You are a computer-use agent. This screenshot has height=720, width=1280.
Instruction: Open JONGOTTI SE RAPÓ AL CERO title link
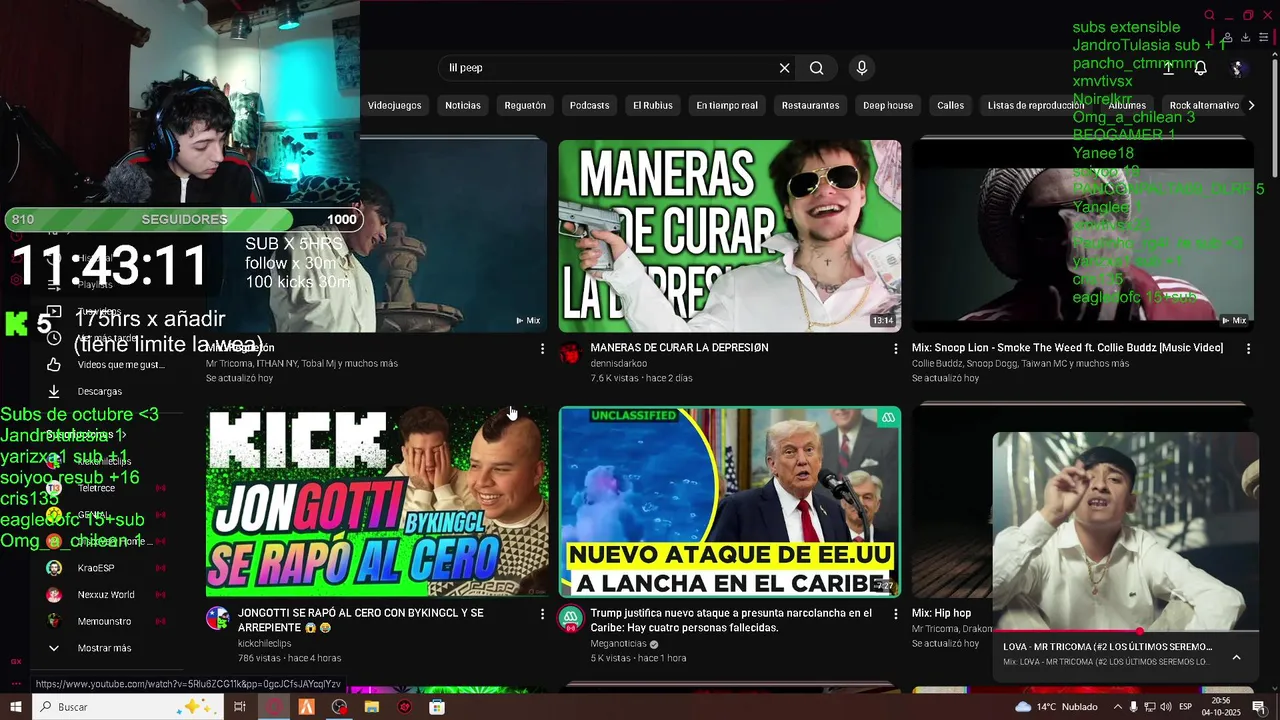[x=360, y=620]
